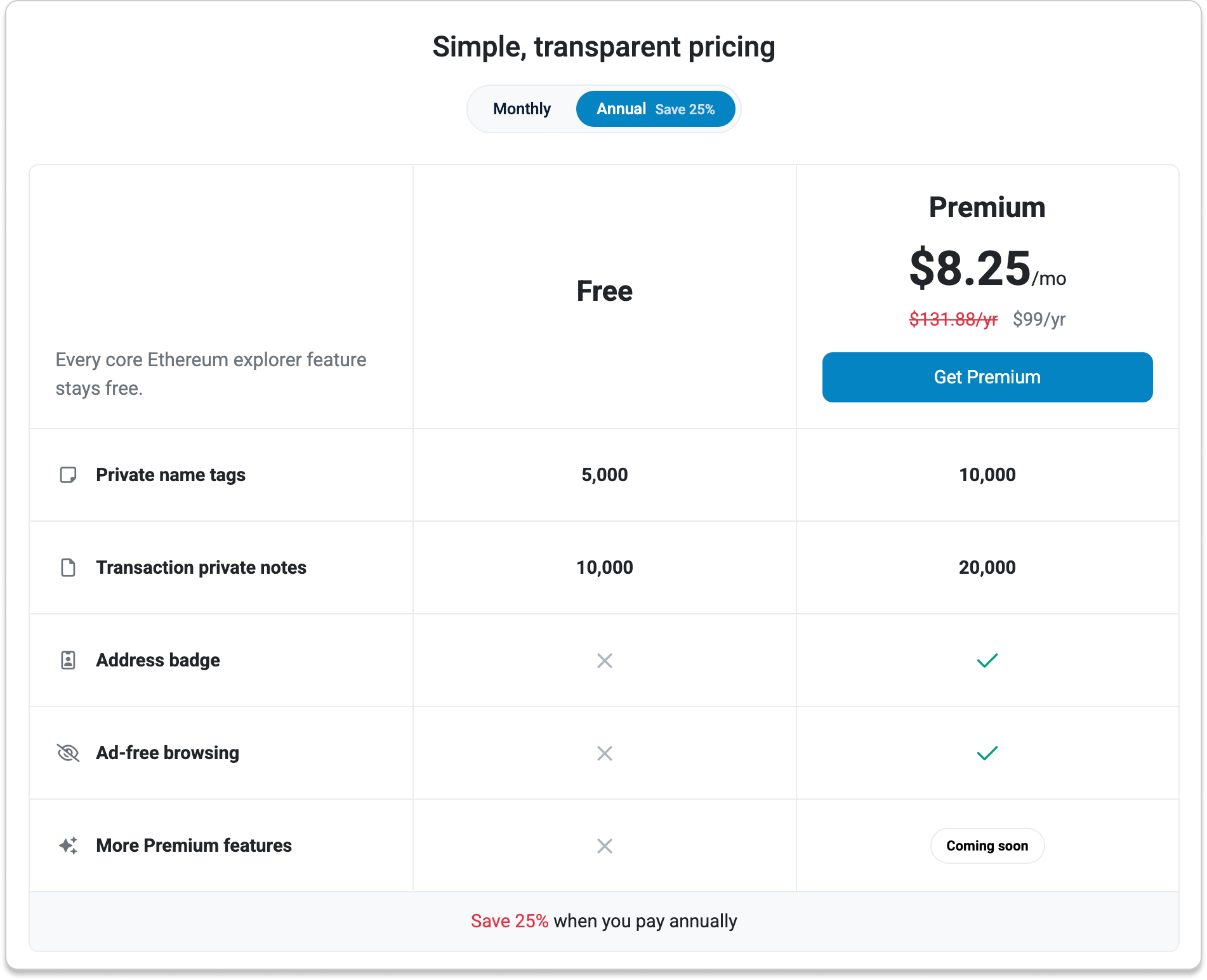
Task: Select the Annual billing option
Action: coord(656,109)
